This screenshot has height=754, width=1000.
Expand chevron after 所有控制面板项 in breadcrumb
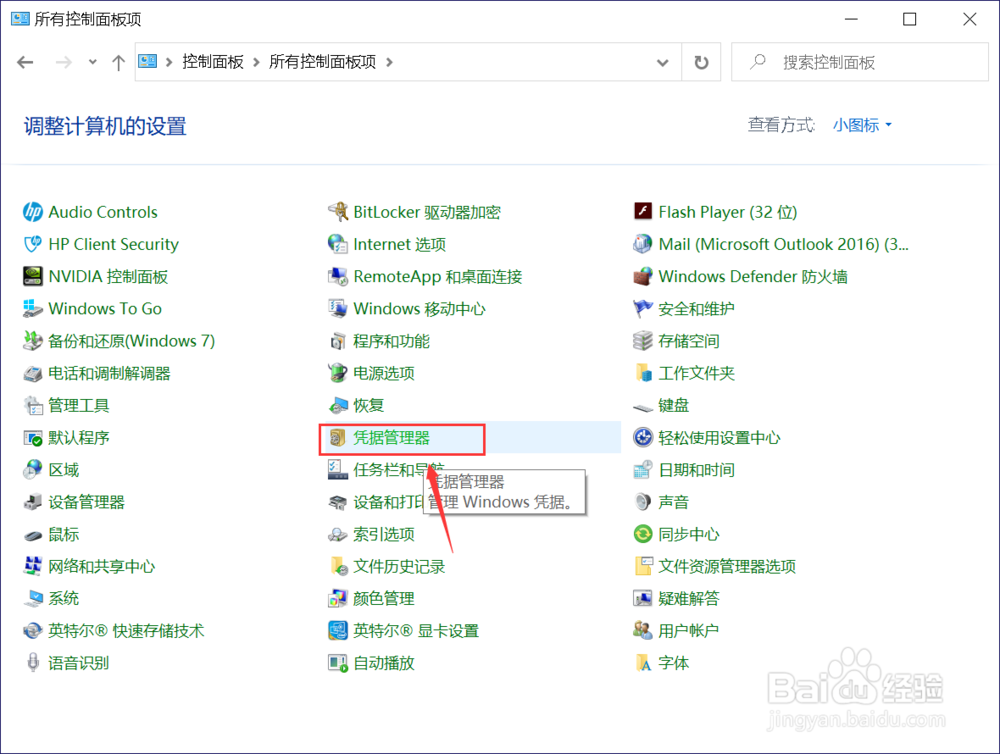pos(389,62)
